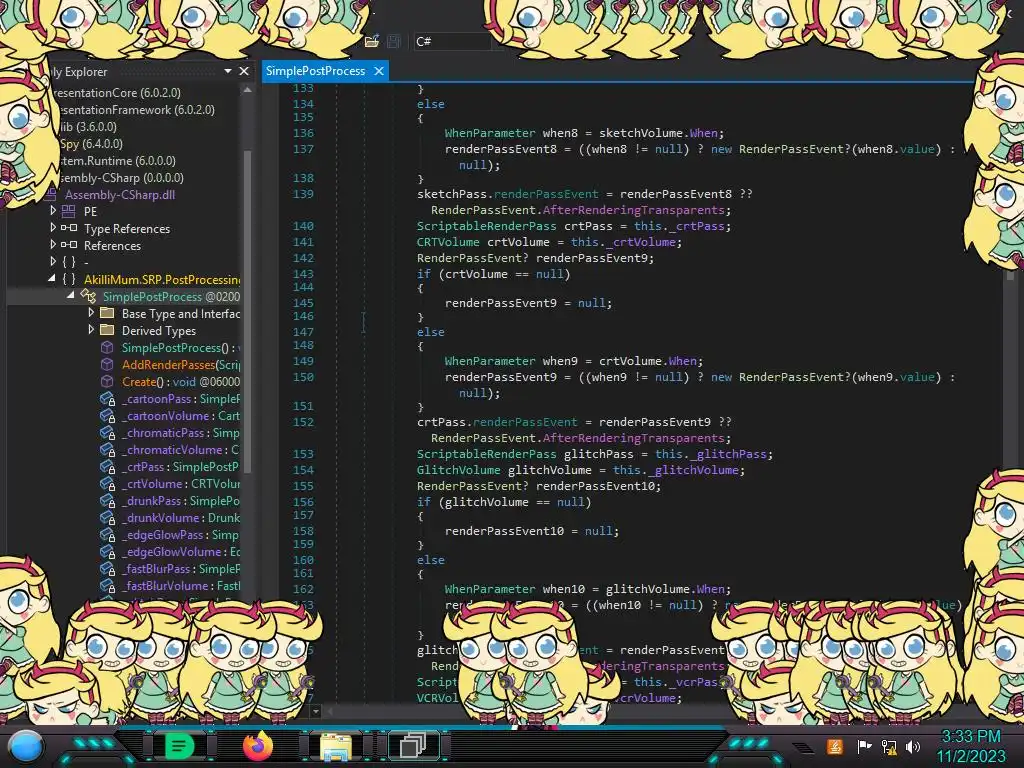The image size is (1024, 768).
Task: Open the Assembly Explorer panel options arrow
Action: click(x=228, y=71)
